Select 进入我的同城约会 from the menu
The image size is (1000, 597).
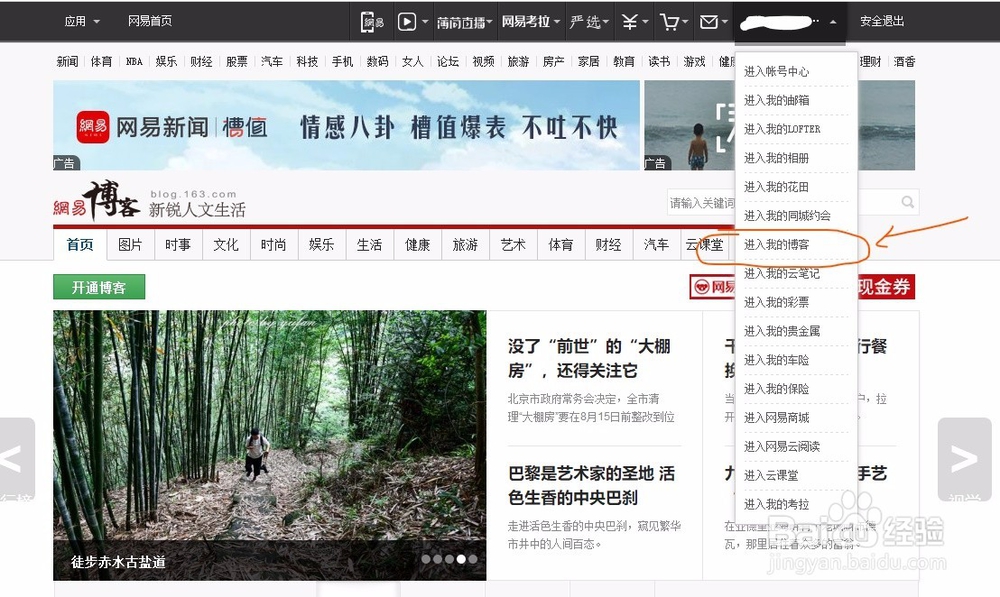787,216
